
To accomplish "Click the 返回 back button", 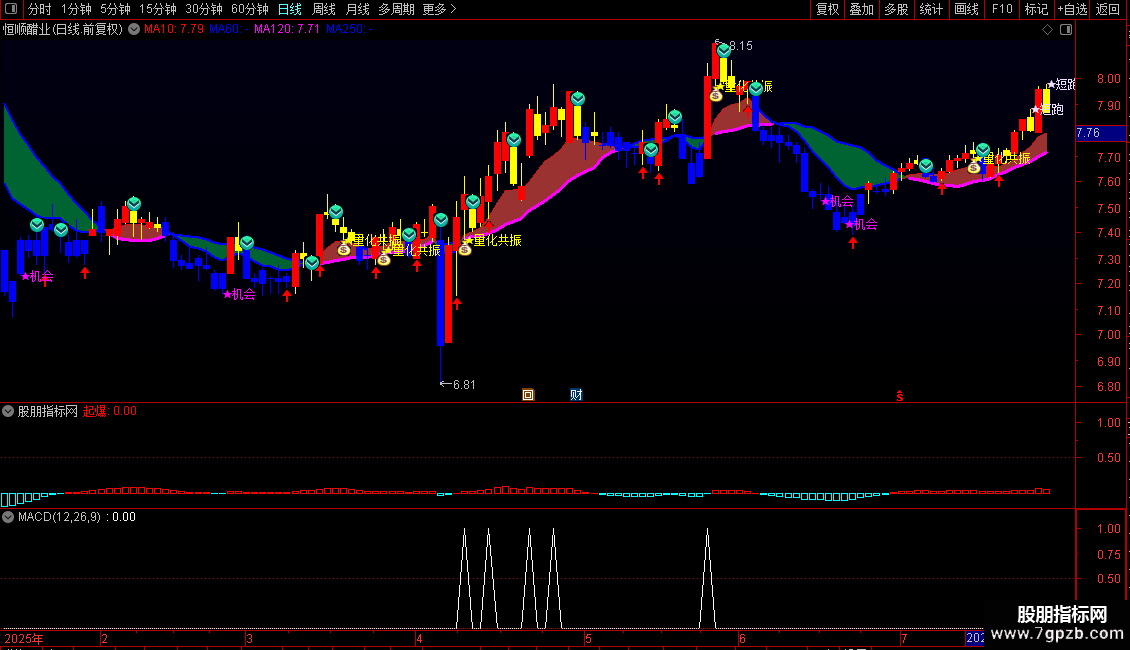I will click(x=1108, y=9).
